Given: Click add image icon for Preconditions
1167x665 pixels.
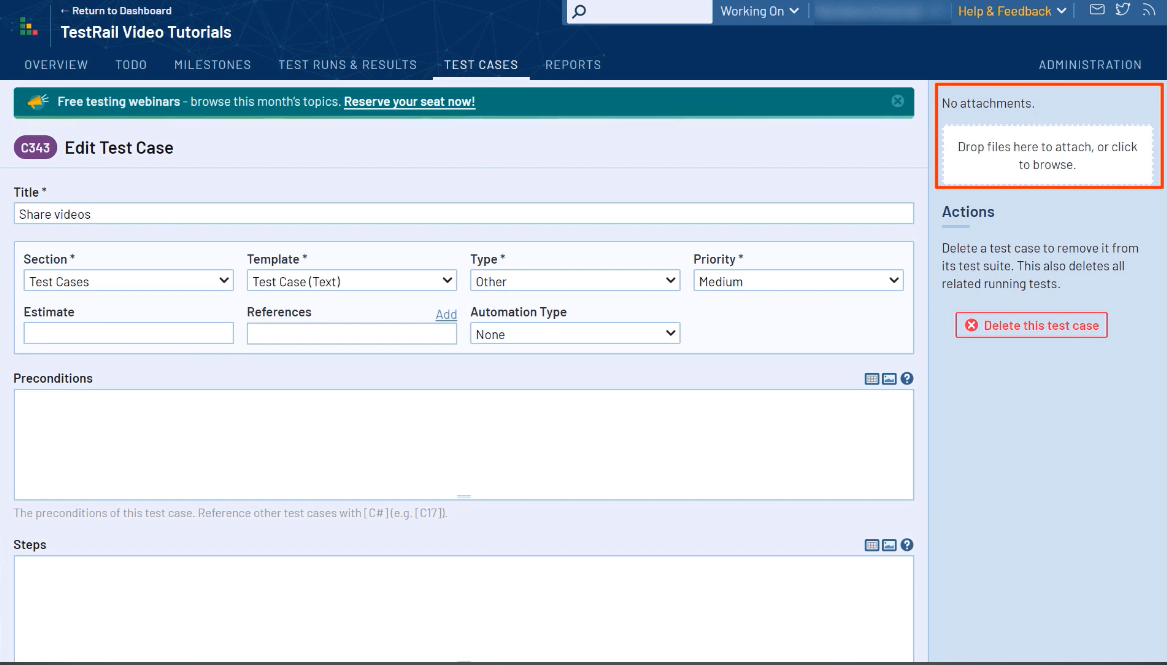Looking at the screenshot, I should [x=889, y=379].
